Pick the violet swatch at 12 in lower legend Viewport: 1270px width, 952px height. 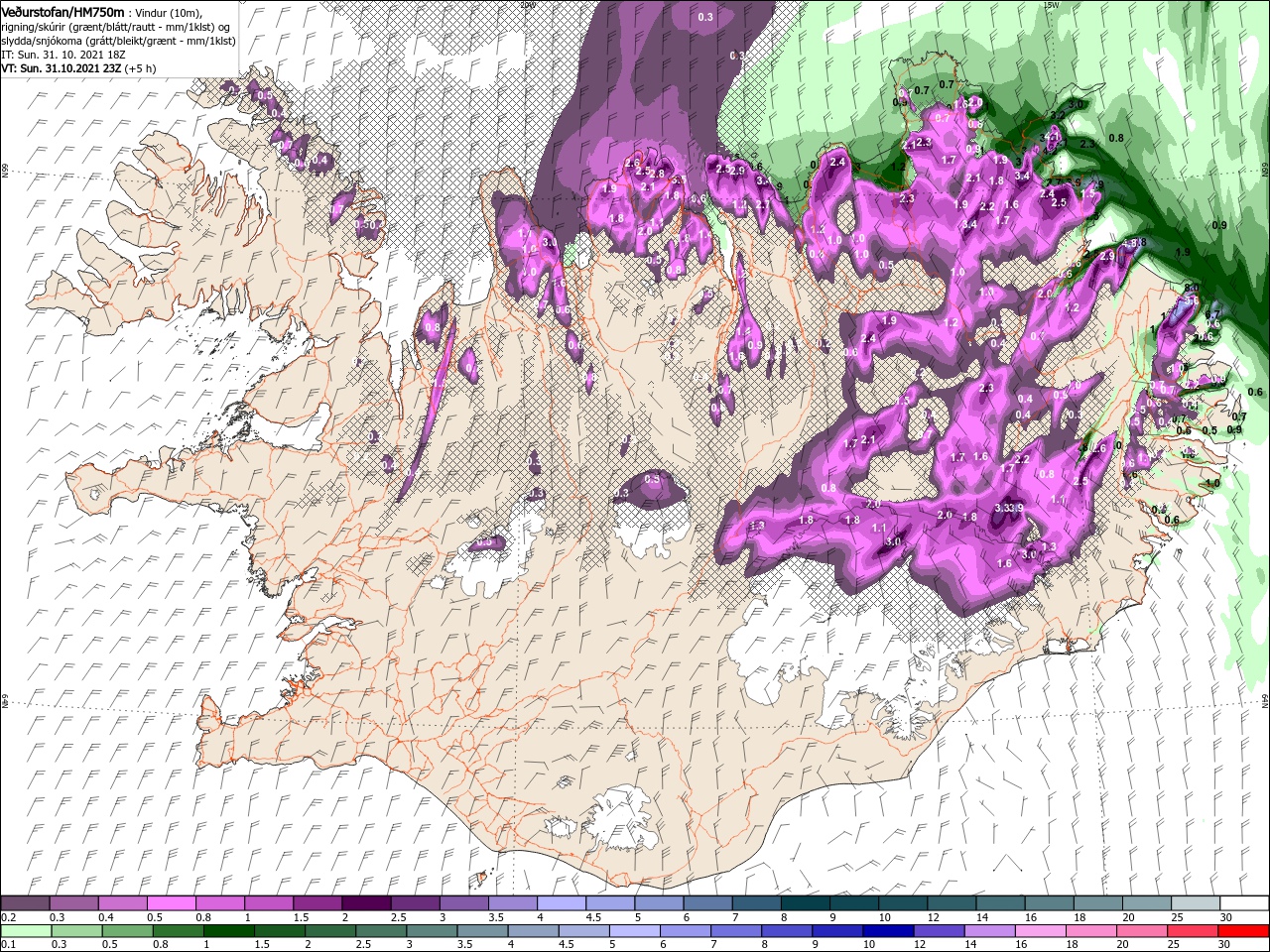pyautogui.click(x=938, y=931)
